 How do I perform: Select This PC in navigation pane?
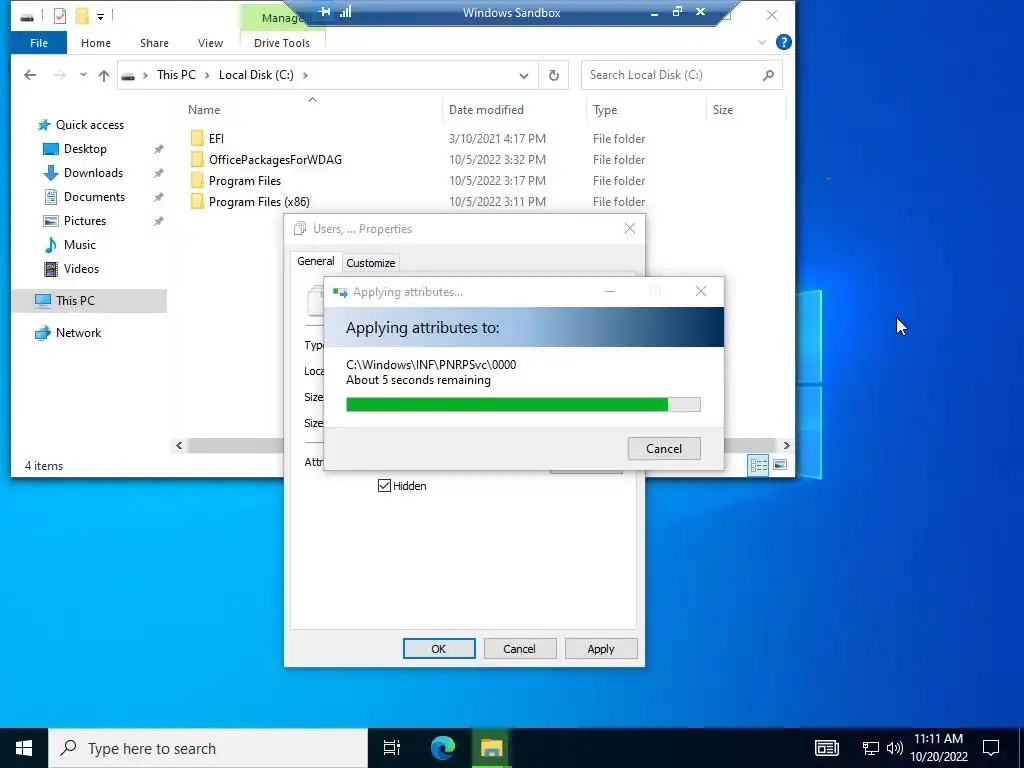coord(89,300)
